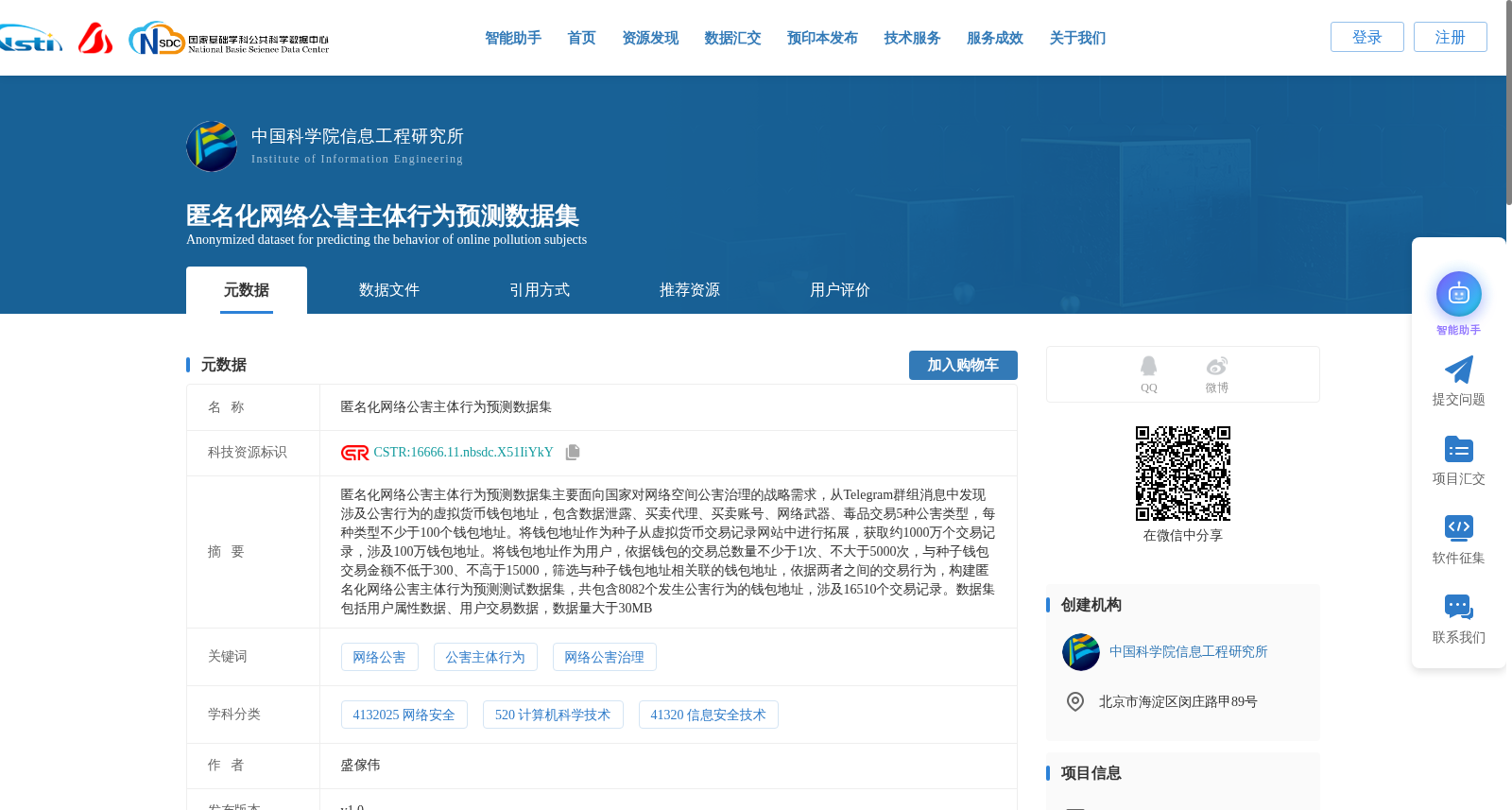Open the CSTR:16666.11.nbsdc.X51IiYkY link
The height and width of the screenshot is (810, 1512).
(x=463, y=453)
